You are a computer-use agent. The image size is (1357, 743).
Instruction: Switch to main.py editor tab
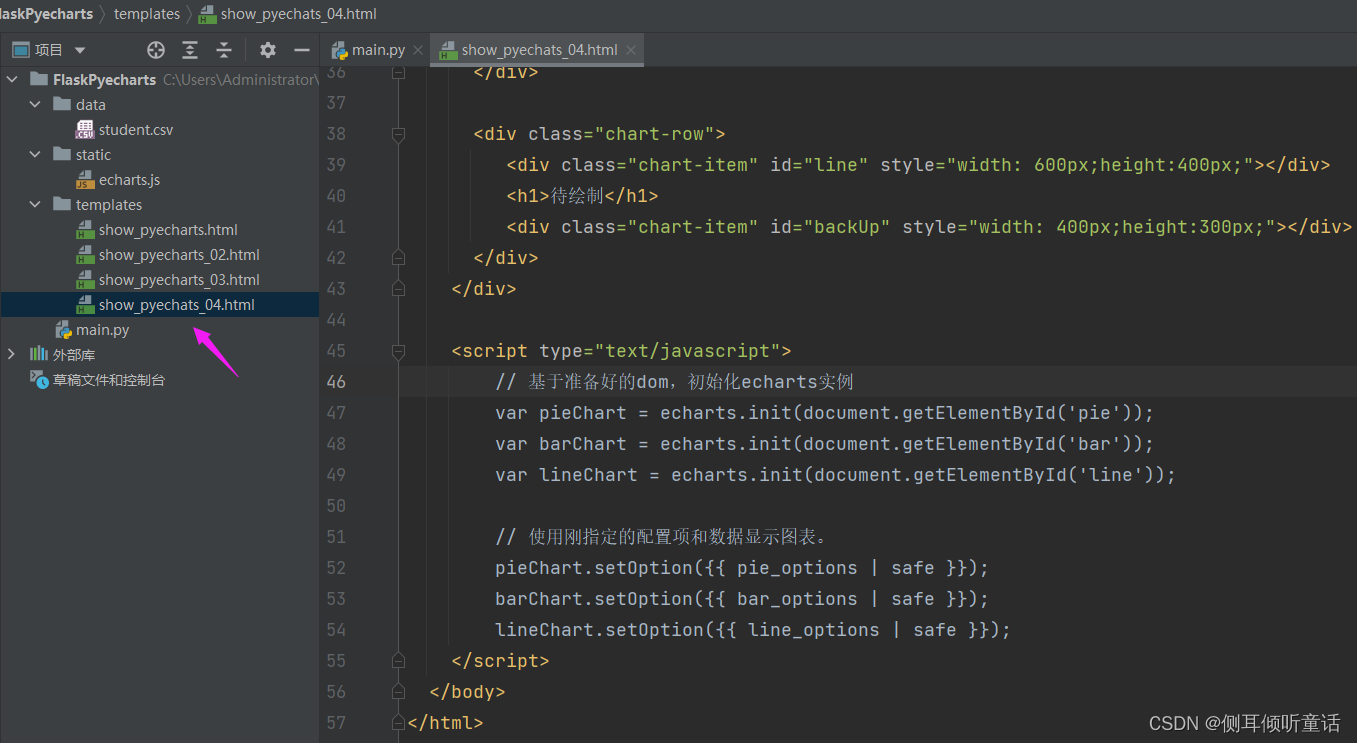[378, 49]
